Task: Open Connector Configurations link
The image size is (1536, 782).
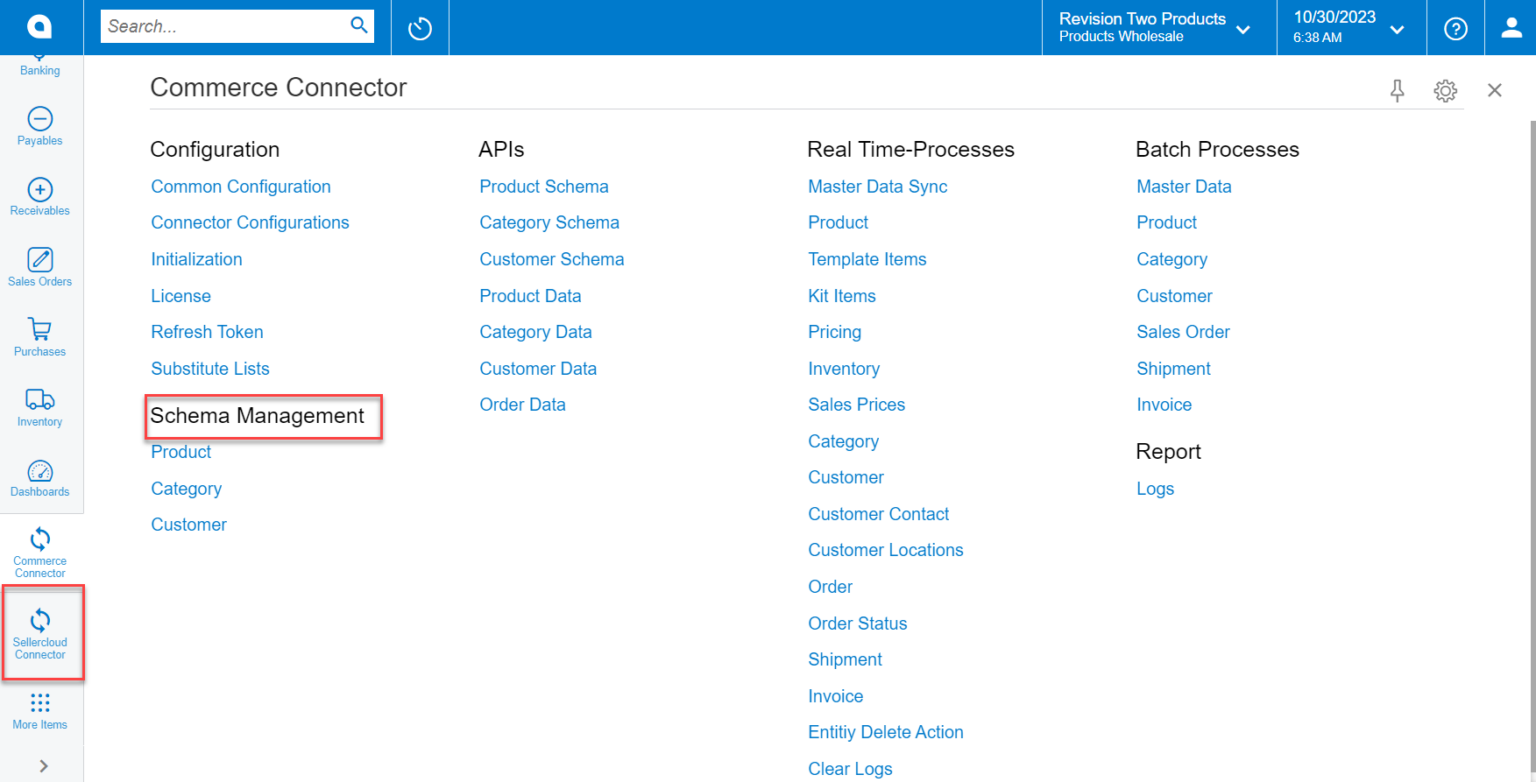Action: tap(250, 223)
